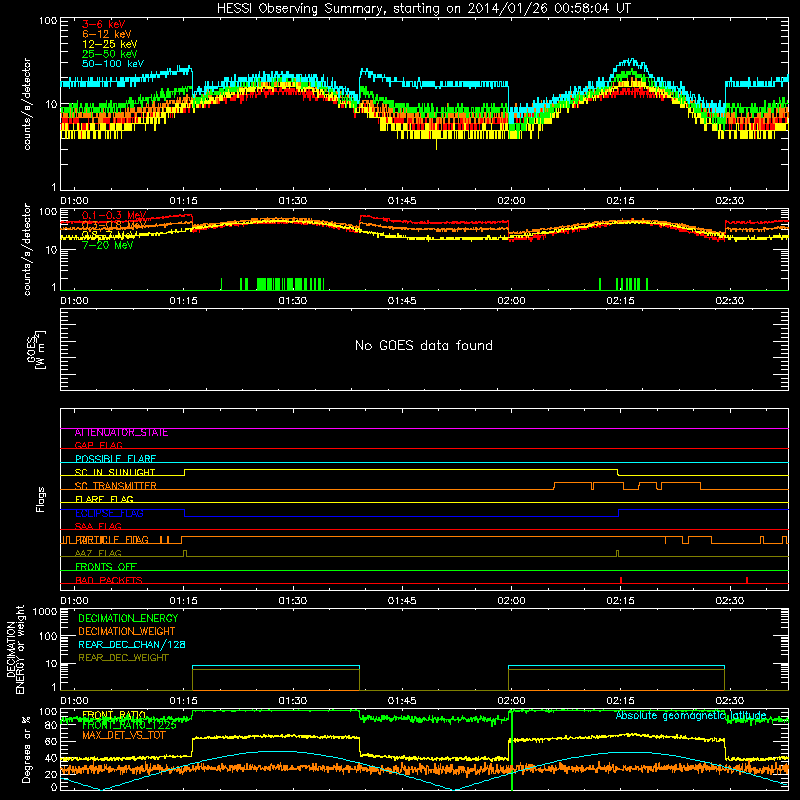
Task: Select the GAP_FLAG label
Action: pyautogui.click(x=98, y=445)
